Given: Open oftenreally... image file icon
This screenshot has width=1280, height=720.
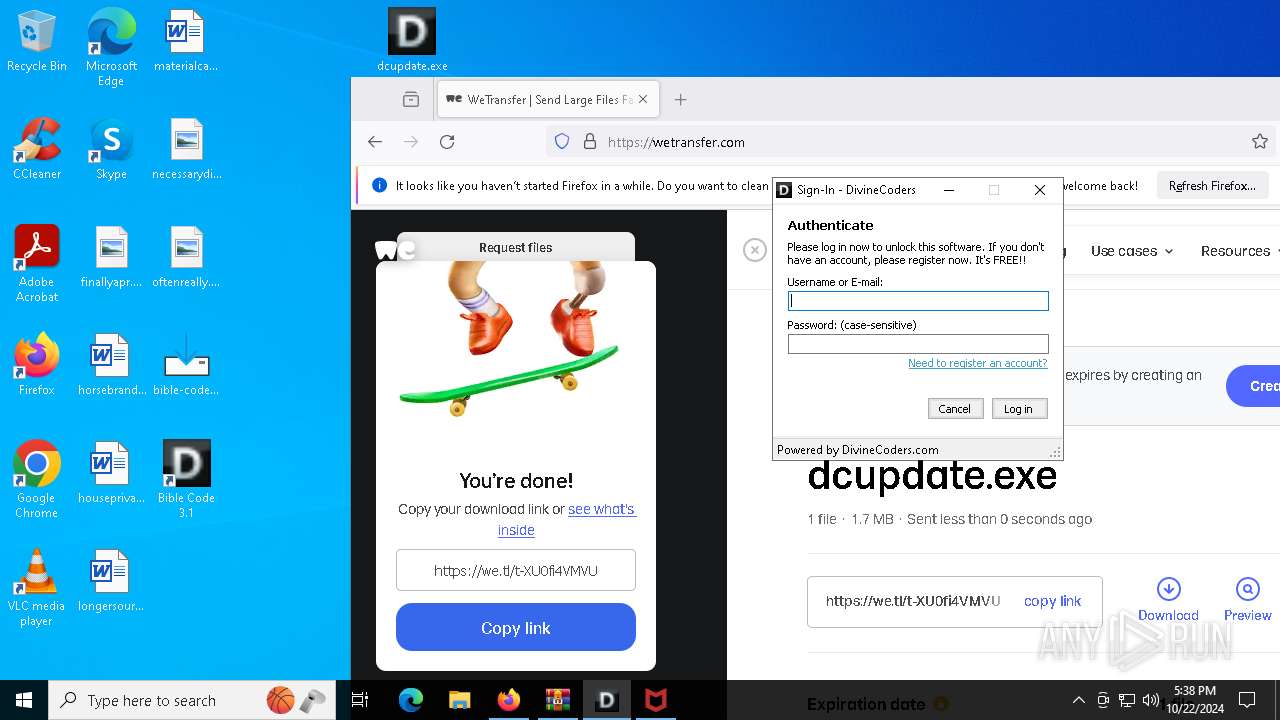Looking at the screenshot, I should (x=186, y=257).
